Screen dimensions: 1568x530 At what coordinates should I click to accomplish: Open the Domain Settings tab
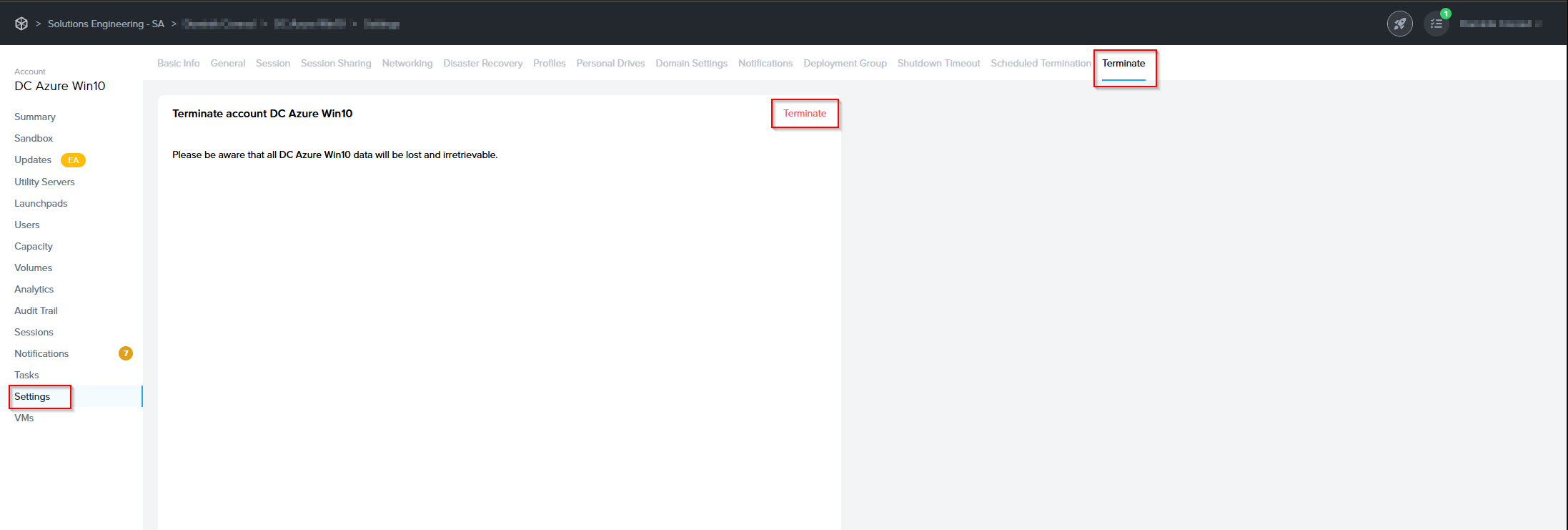[691, 63]
